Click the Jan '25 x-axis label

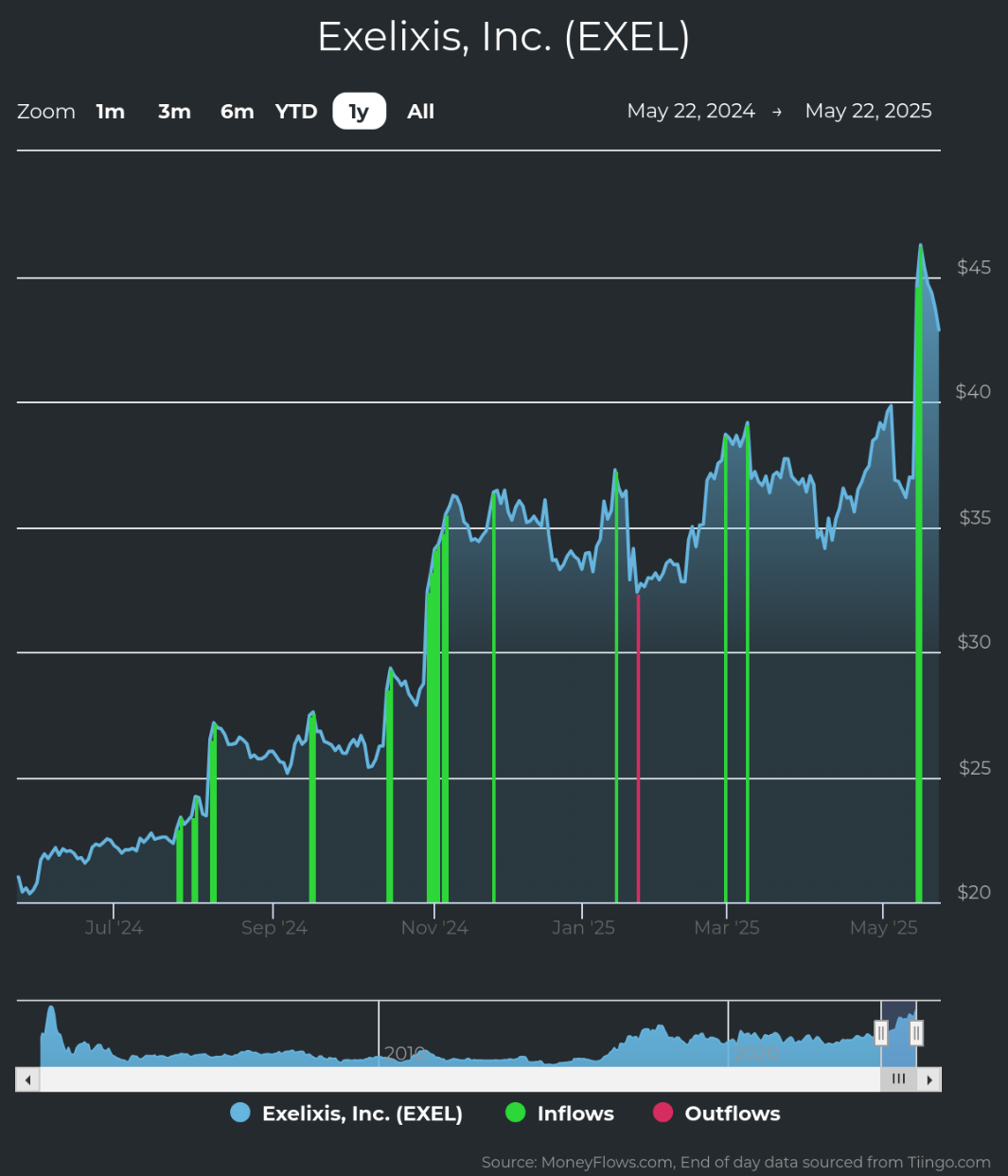[x=584, y=928]
